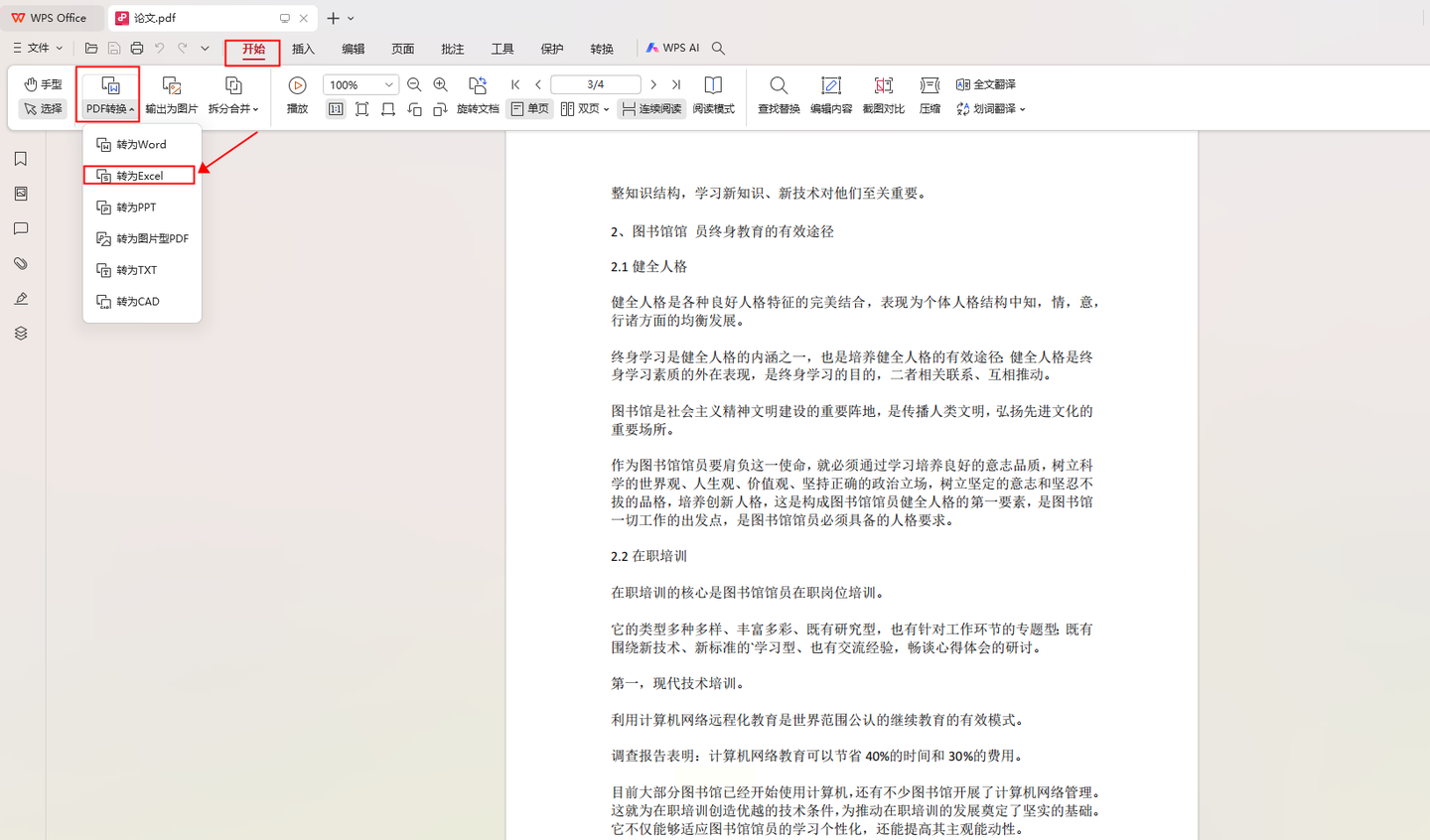1430x840 pixels.
Task: Click the print icon in quick toolbar
Action: (137, 48)
